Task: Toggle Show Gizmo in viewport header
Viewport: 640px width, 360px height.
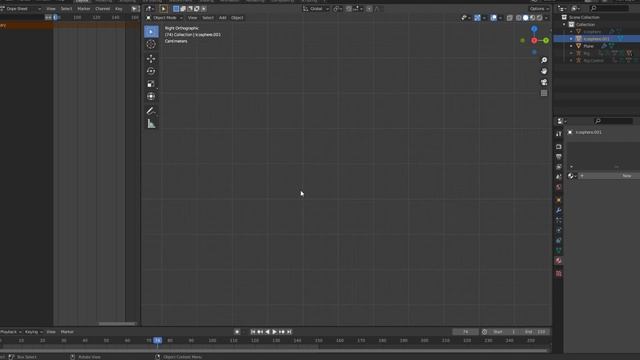Action: click(x=477, y=18)
